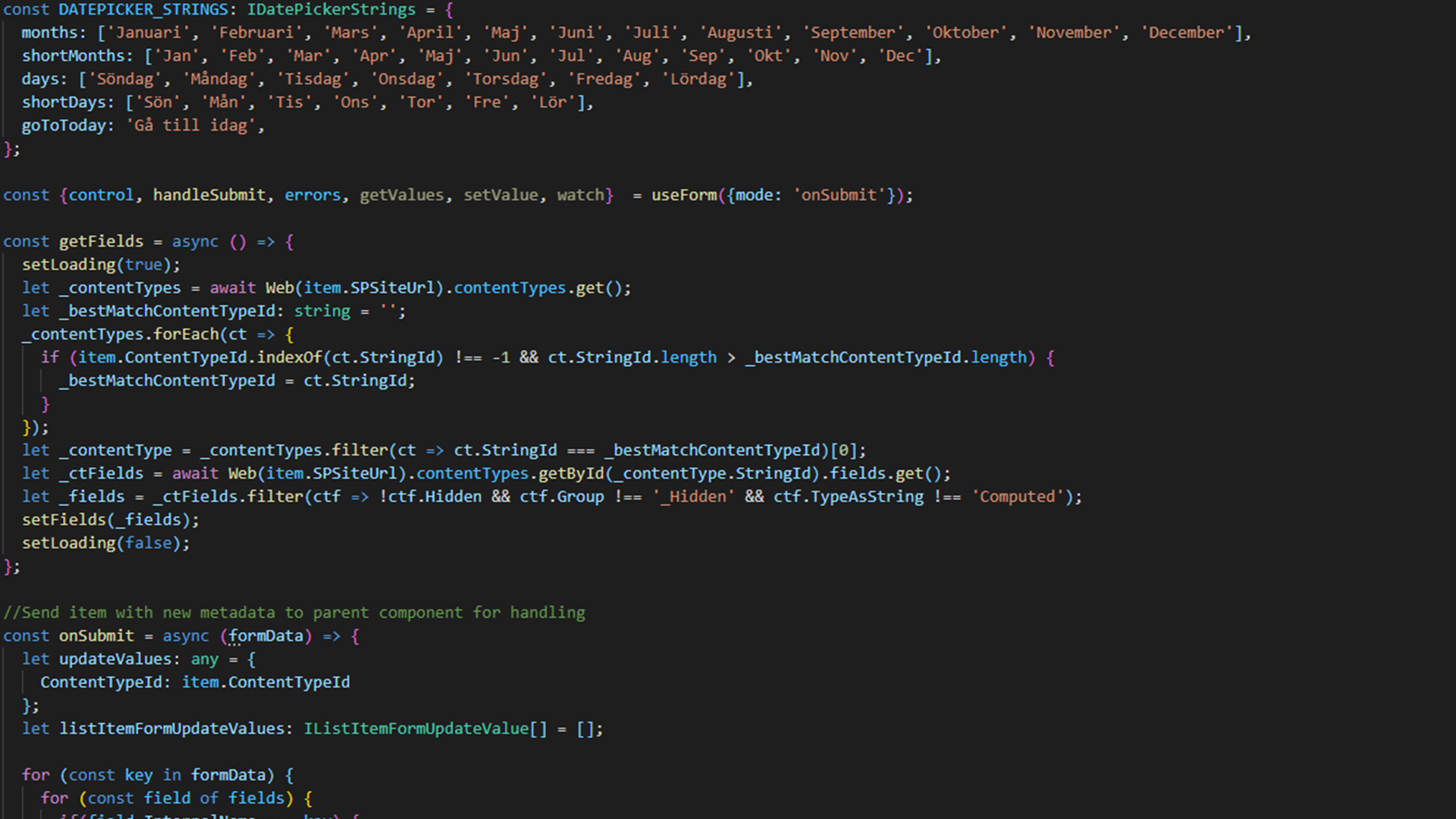The width and height of the screenshot is (1456, 819).
Task: Click the 'Gå till idag' string
Action: pos(190,126)
